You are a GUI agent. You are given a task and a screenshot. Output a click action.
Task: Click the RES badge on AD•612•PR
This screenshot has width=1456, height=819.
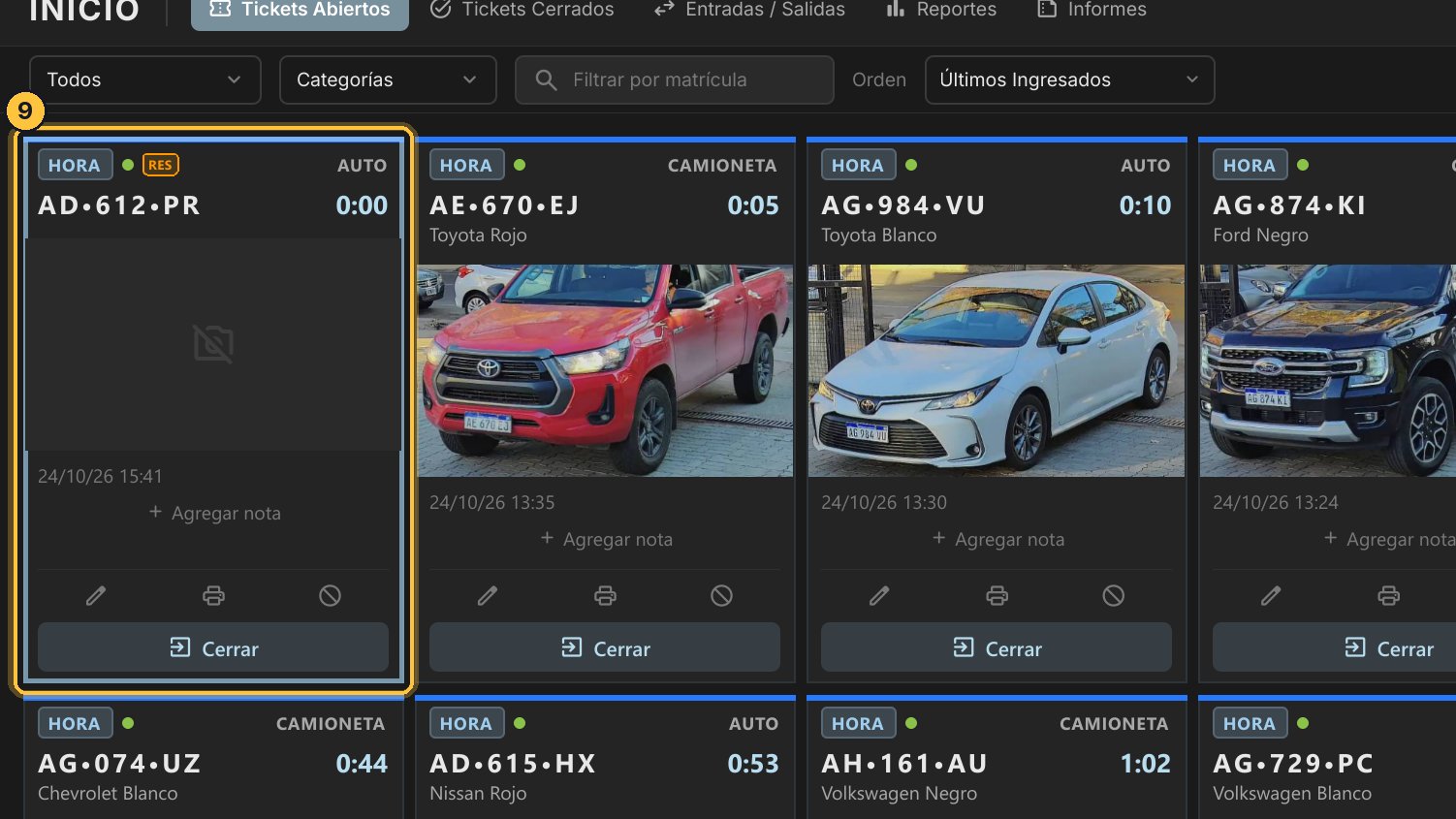click(x=161, y=165)
